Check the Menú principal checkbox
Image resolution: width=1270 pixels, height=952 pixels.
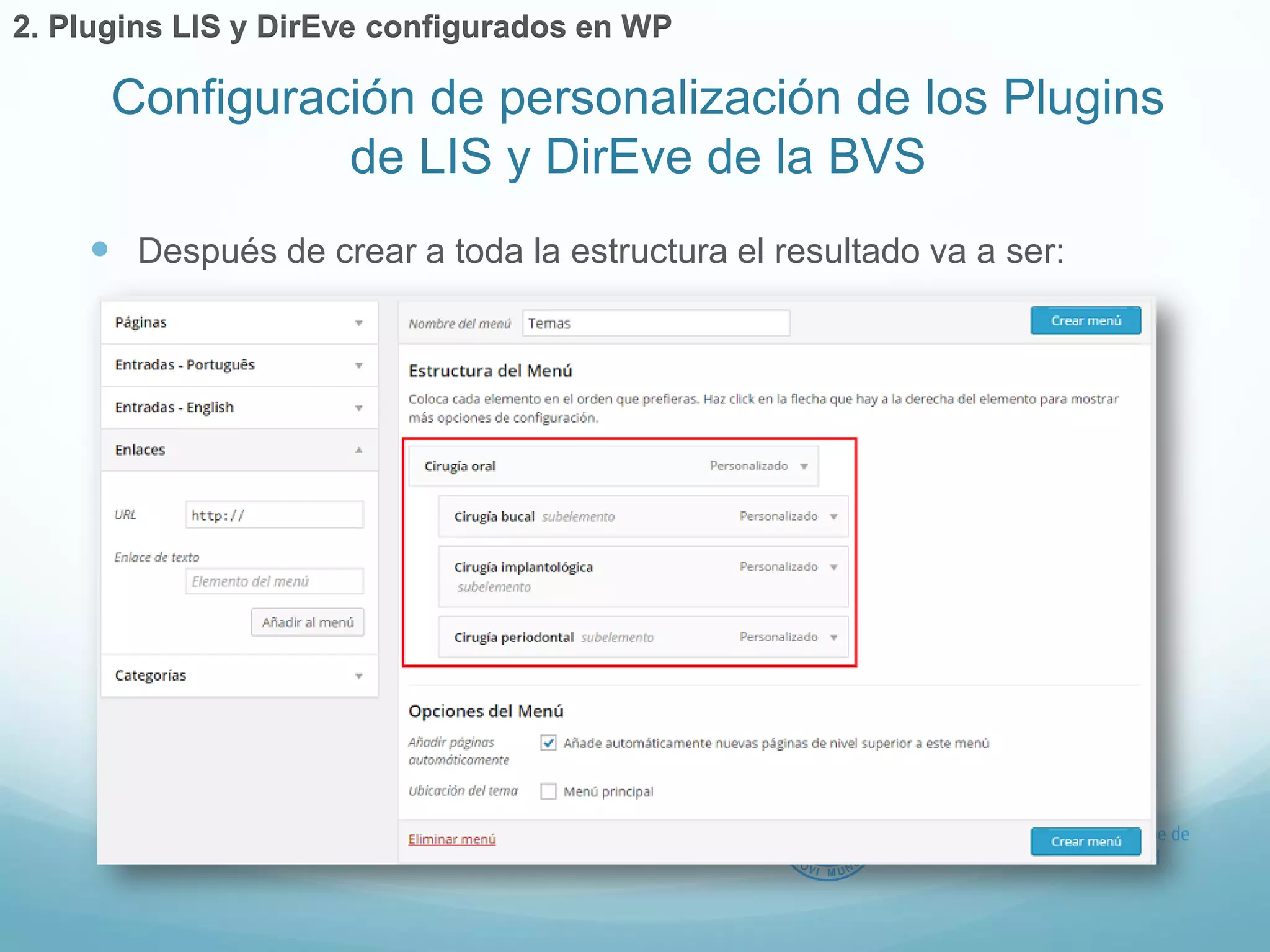(548, 791)
